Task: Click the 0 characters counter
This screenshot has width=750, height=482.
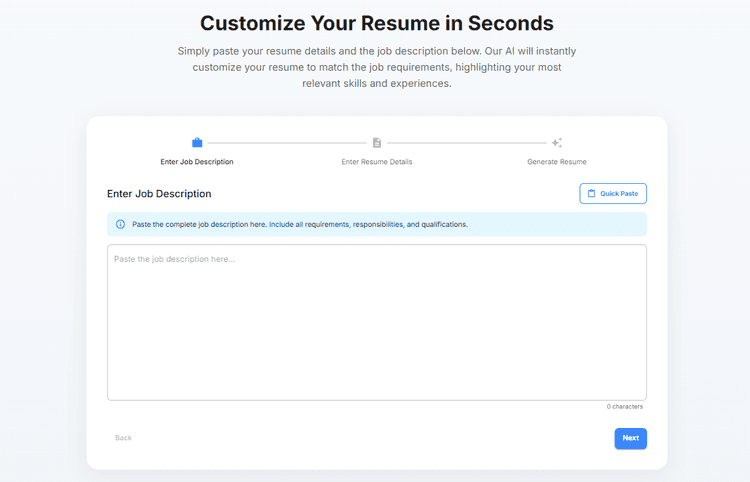Action: point(624,407)
